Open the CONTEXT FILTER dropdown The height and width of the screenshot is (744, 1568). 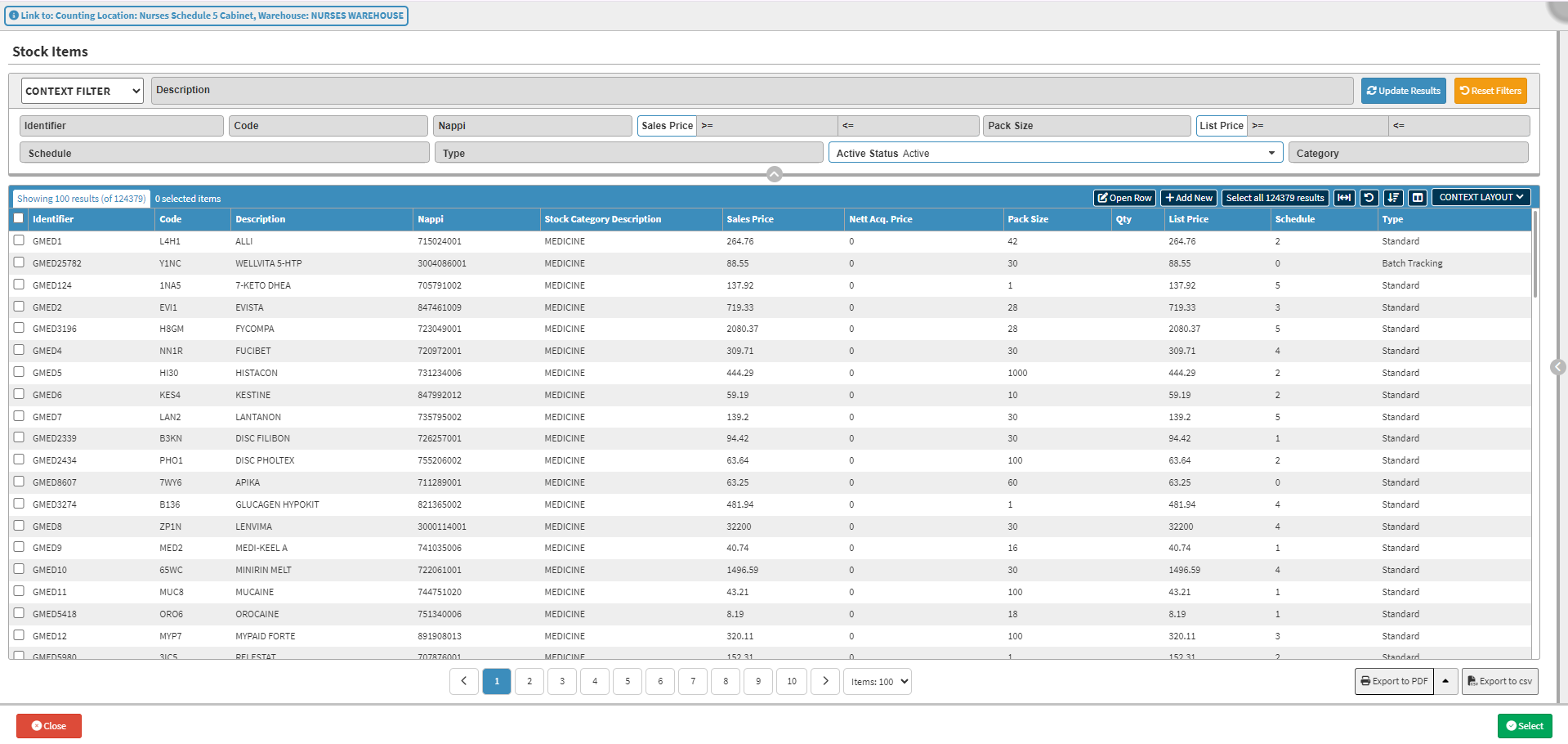pyautogui.click(x=82, y=91)
